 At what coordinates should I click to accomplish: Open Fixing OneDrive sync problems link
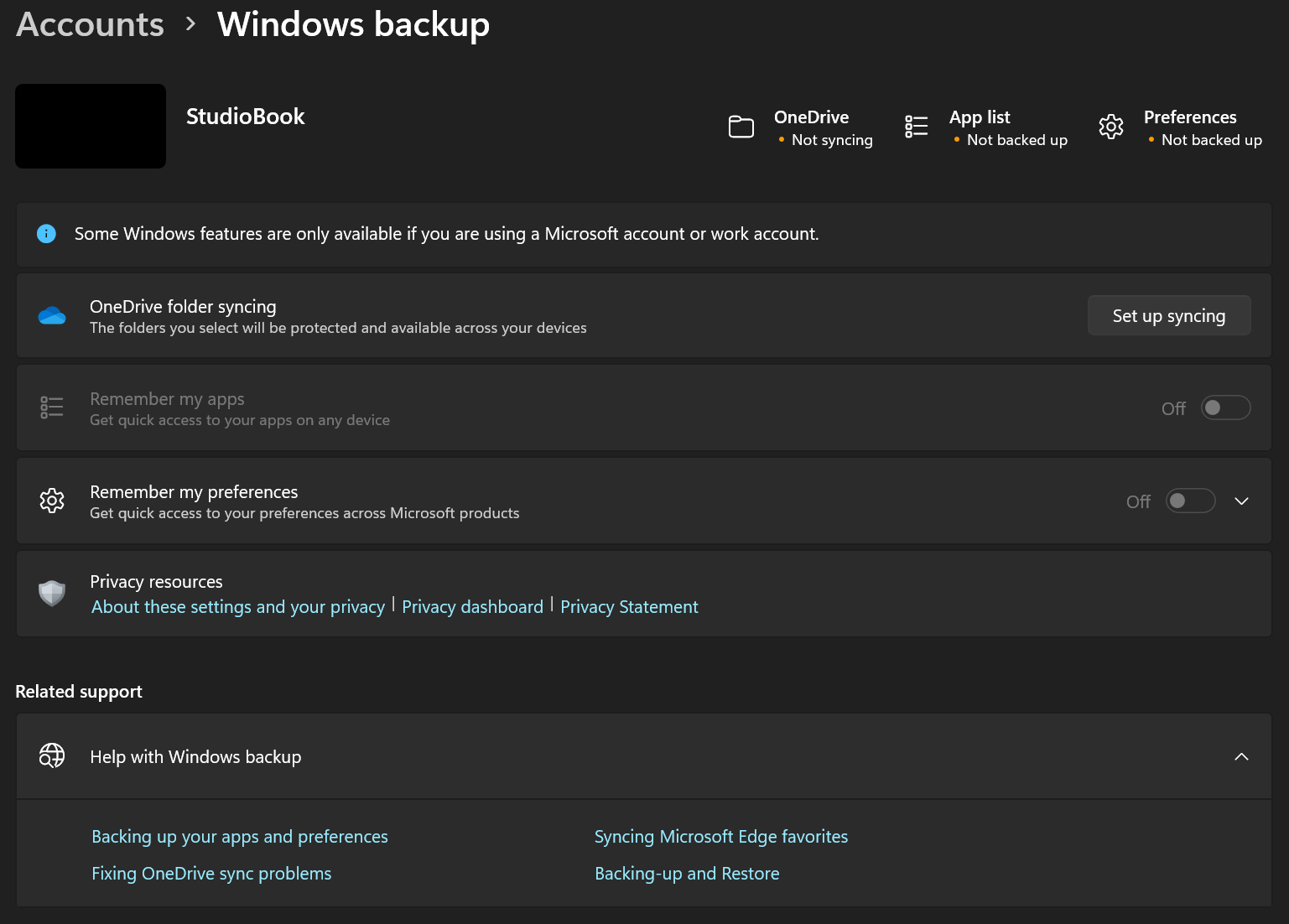(x=211, y=874)
